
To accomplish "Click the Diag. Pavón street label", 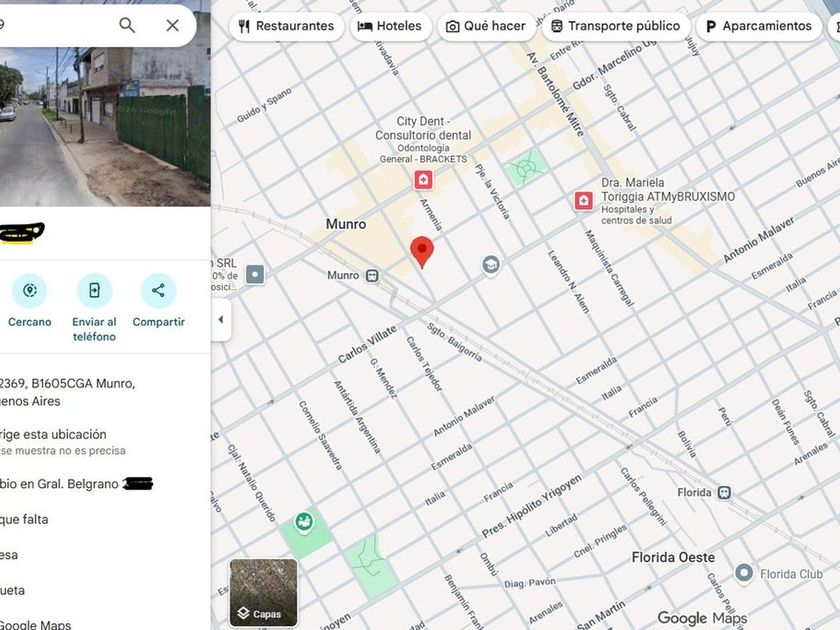I will [x=529, y=583].
